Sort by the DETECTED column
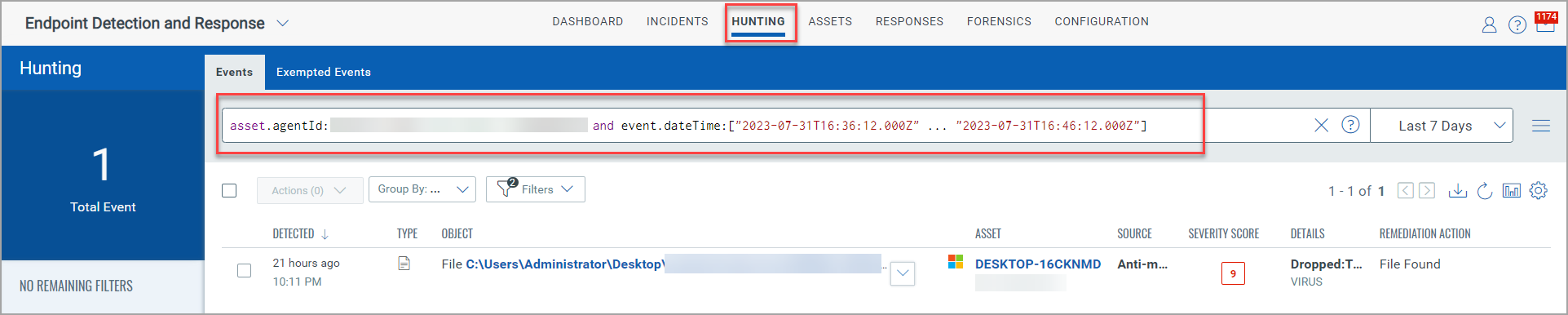This screenshot has height=315, width=1568. 300,234
